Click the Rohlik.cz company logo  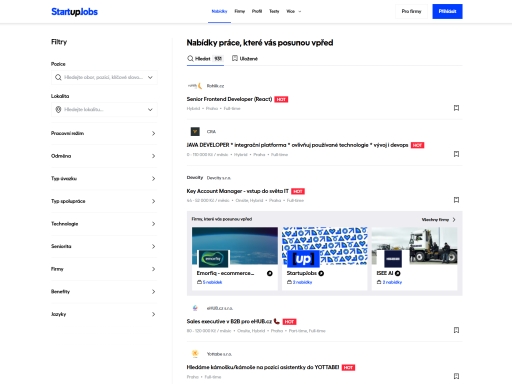tap(195, 86)
